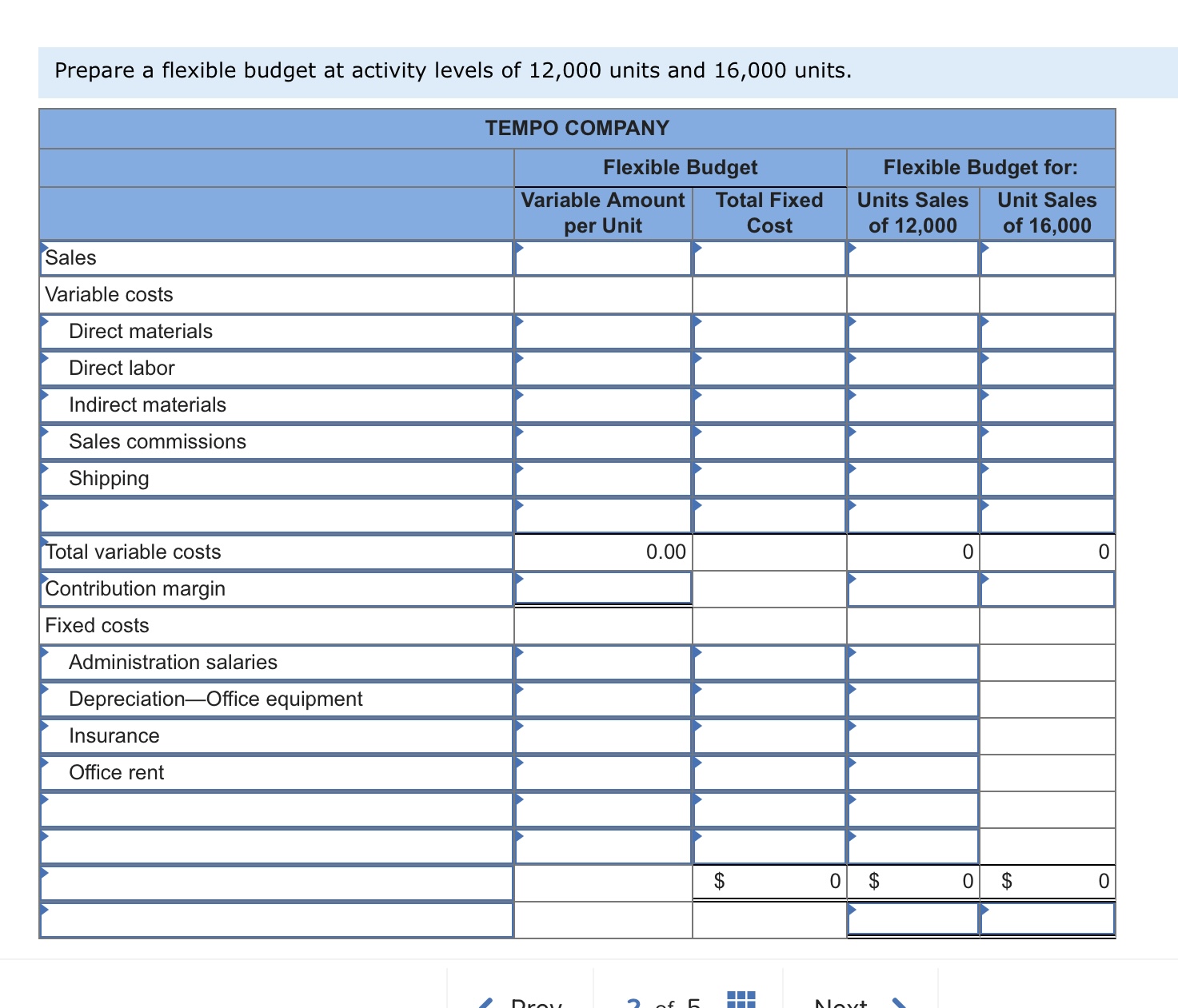Click Indirect materials total fixed cost cell
The height and width of the screenshot is (1008, 1178).
(769, 405)
